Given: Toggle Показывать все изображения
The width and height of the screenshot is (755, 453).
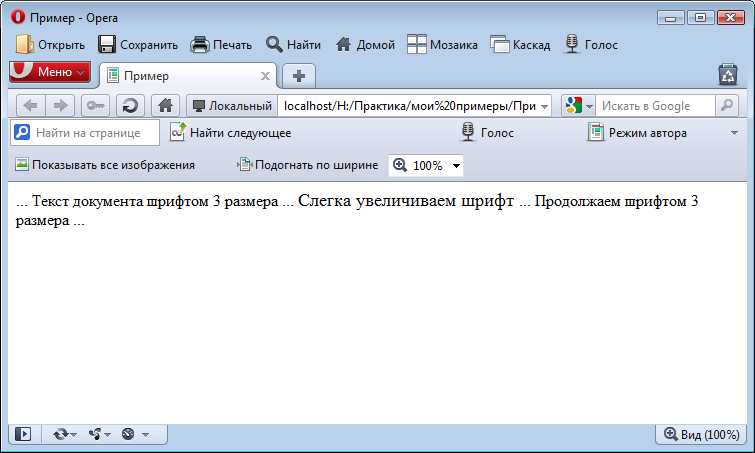Looking at the screenshot, I should point(105,165).
